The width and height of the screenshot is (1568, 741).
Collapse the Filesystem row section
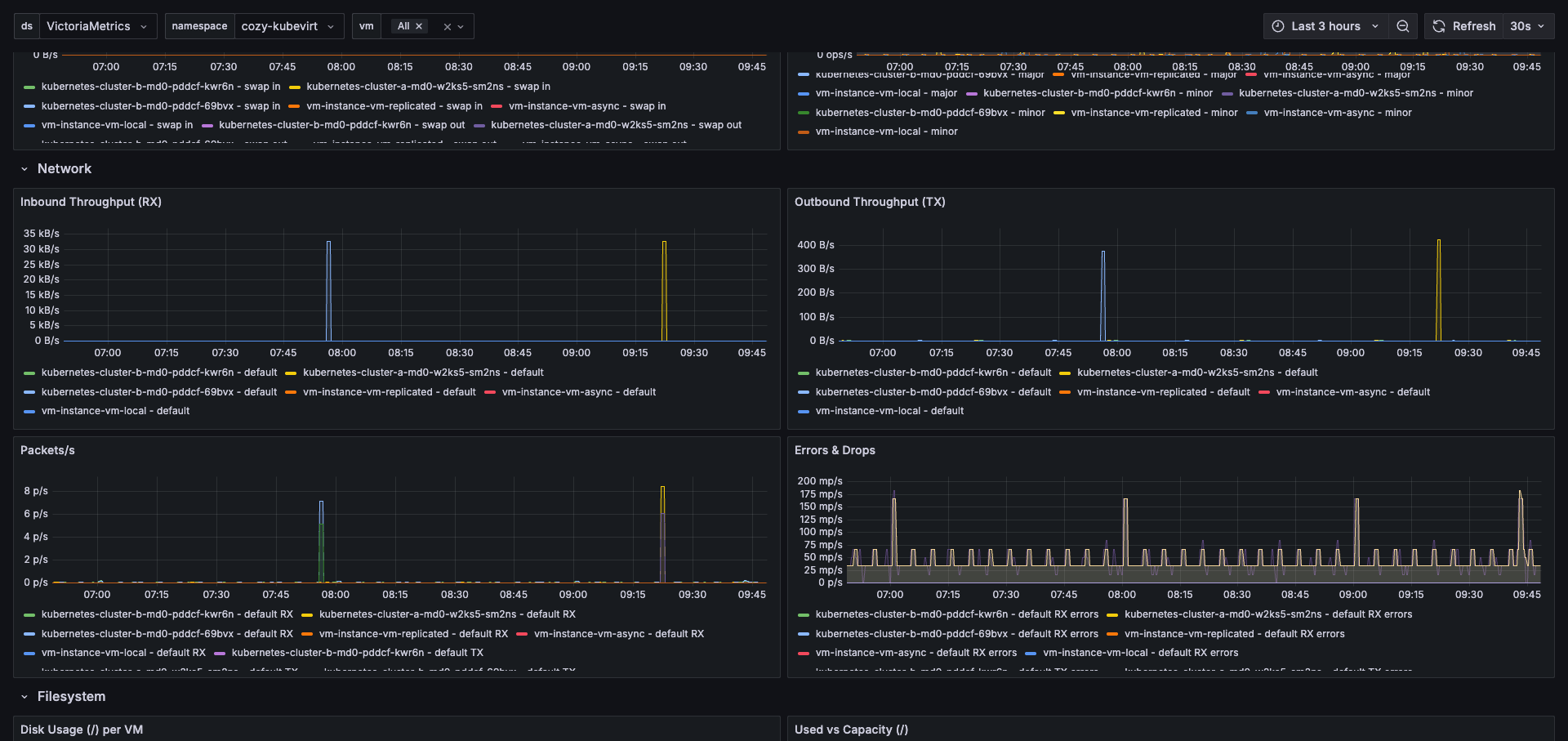(x=24, y=697)
